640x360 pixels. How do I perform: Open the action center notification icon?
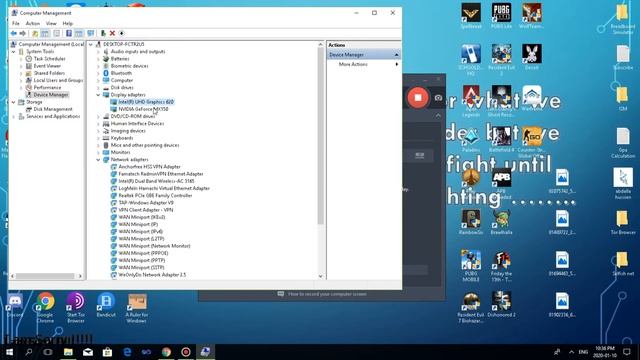click(627, 352)
